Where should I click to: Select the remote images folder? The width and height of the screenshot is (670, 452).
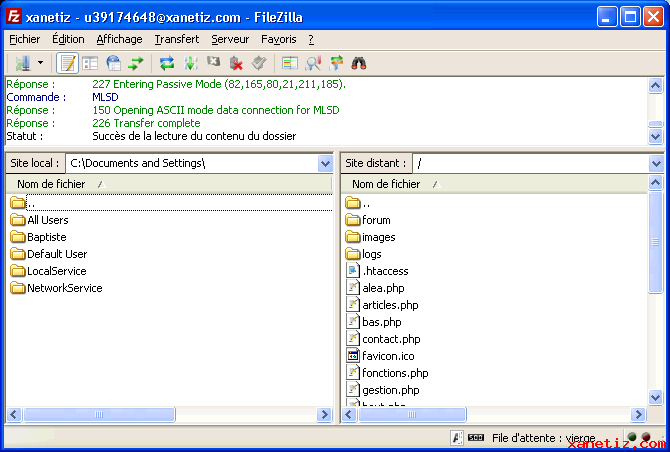pos(370,237)
